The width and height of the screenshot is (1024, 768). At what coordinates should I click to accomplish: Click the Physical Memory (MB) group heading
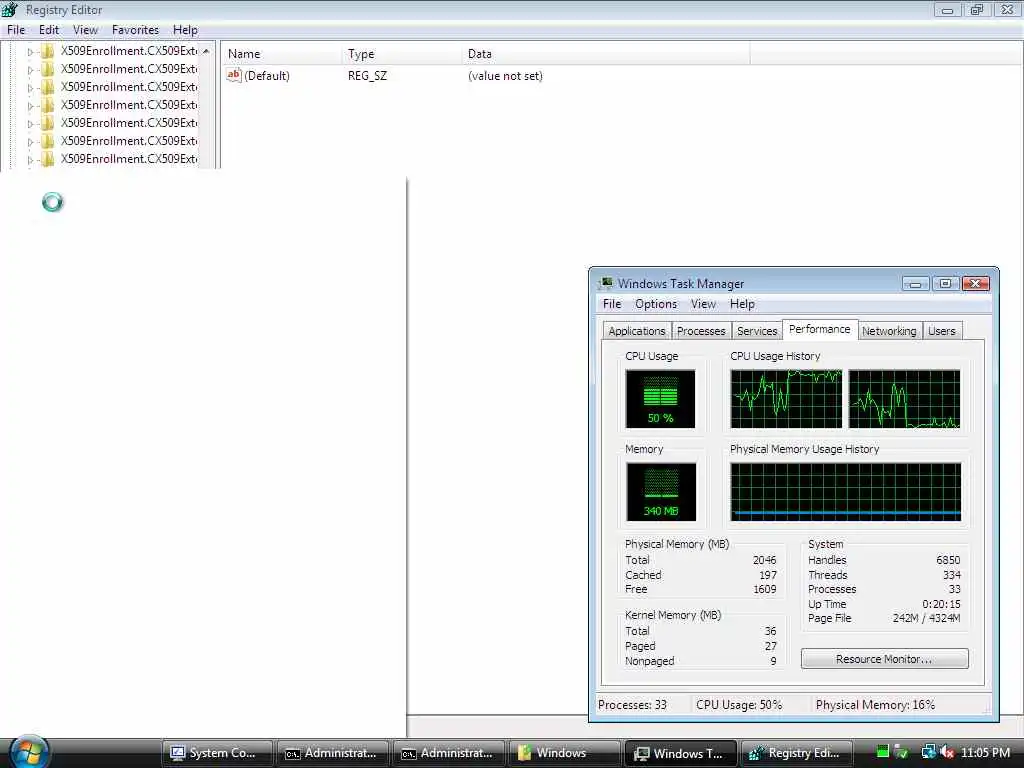coord(677,544)
